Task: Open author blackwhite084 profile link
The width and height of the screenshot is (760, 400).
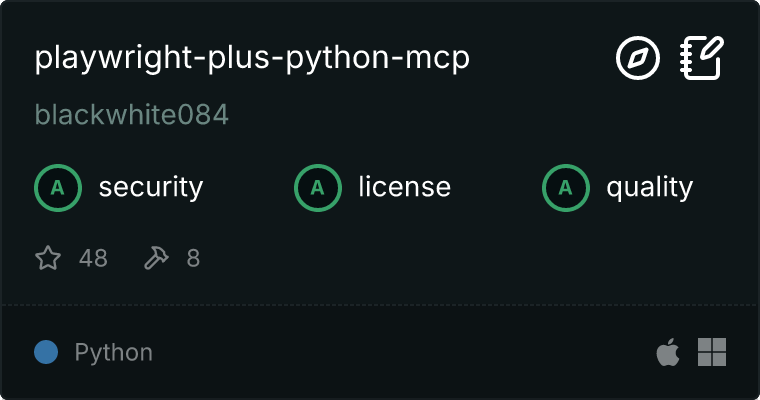Action: [x=131, y=115]
